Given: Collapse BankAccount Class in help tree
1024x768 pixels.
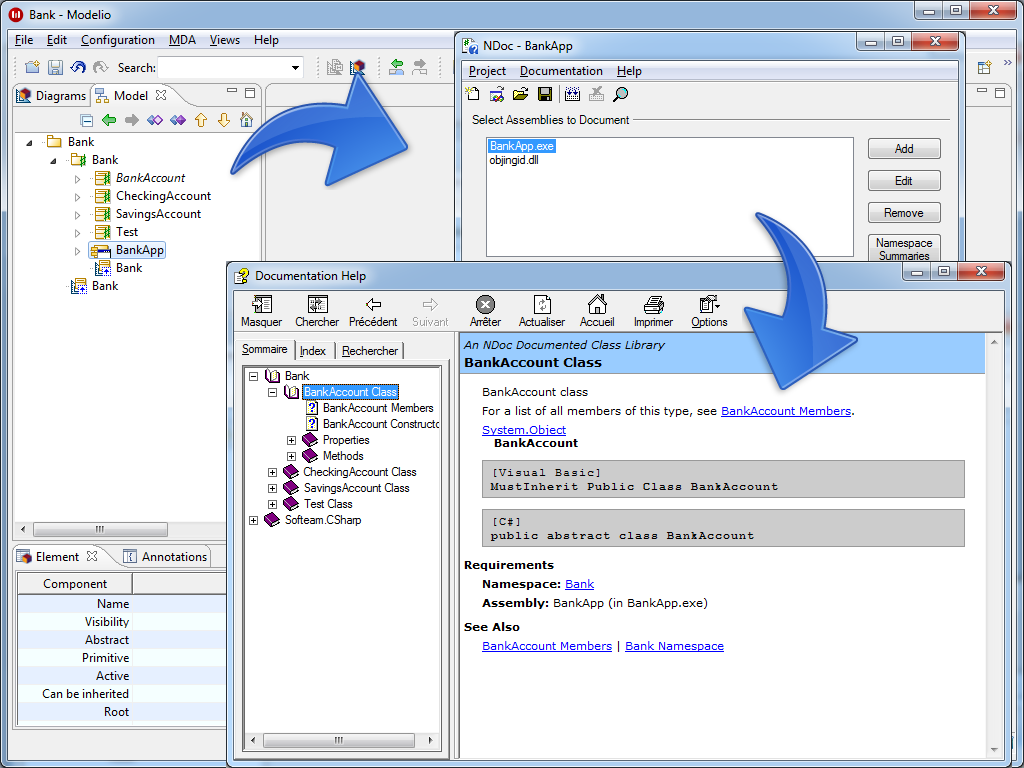Looking at the screenshot, I should pyautogui.click(x=272, y=392).
